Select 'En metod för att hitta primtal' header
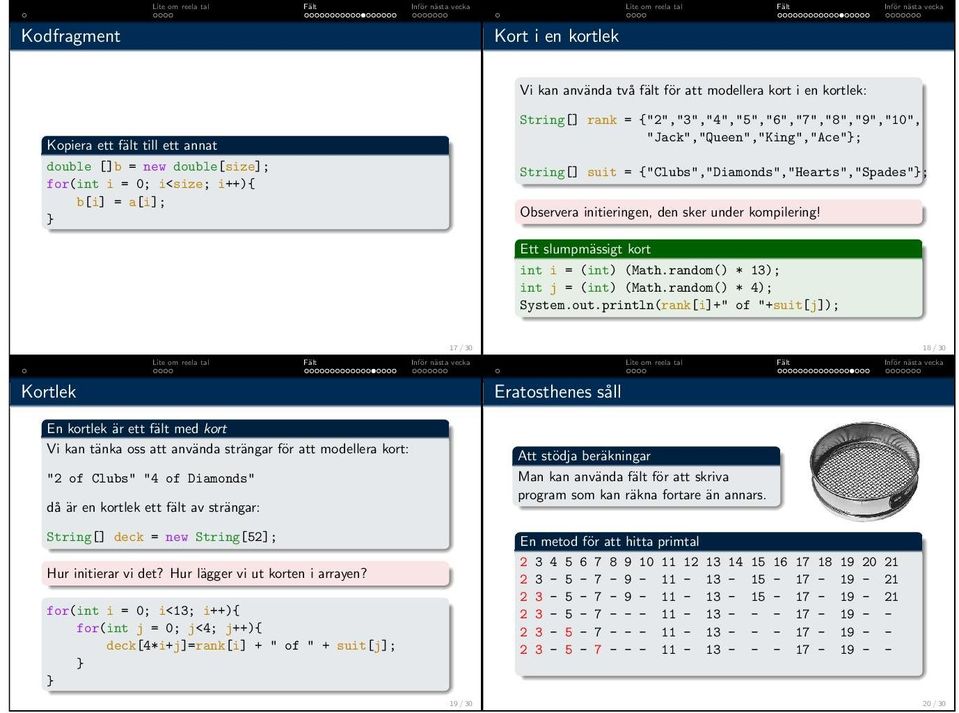 (x=718, y=541)
